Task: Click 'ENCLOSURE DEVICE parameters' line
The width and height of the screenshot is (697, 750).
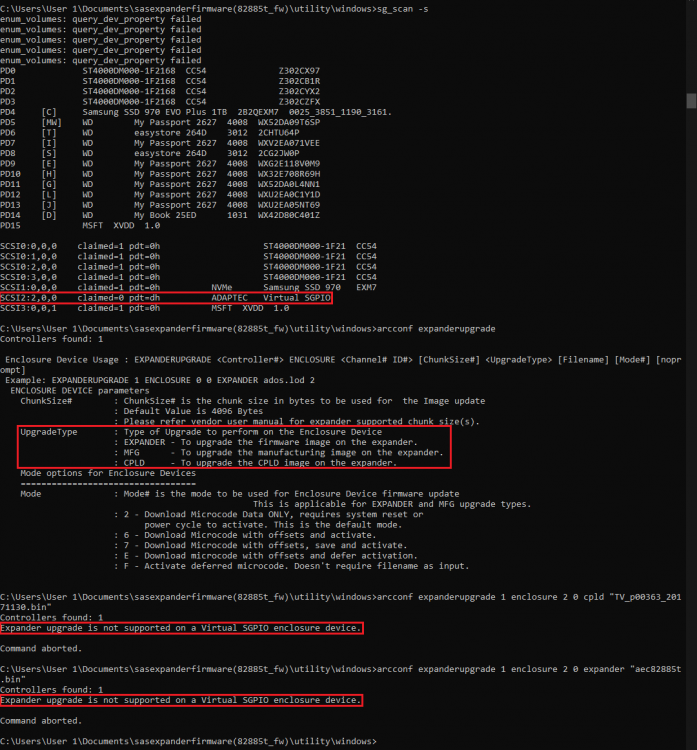Action: click(x=80, y=391)
